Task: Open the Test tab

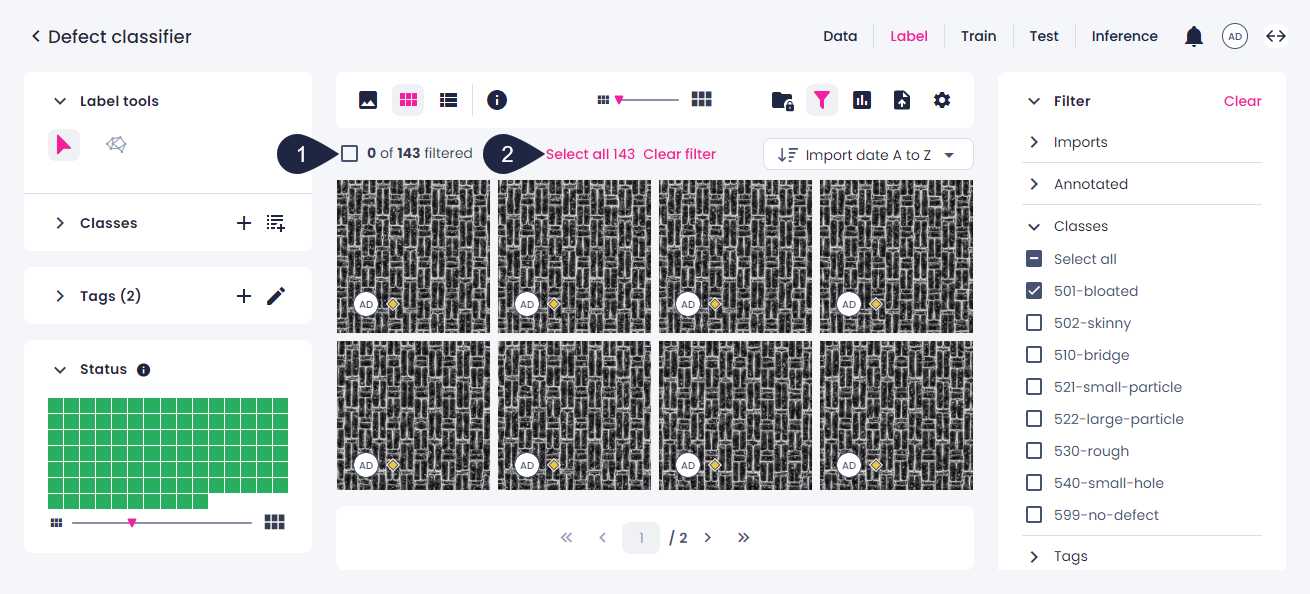Action: click(1044, 36)
